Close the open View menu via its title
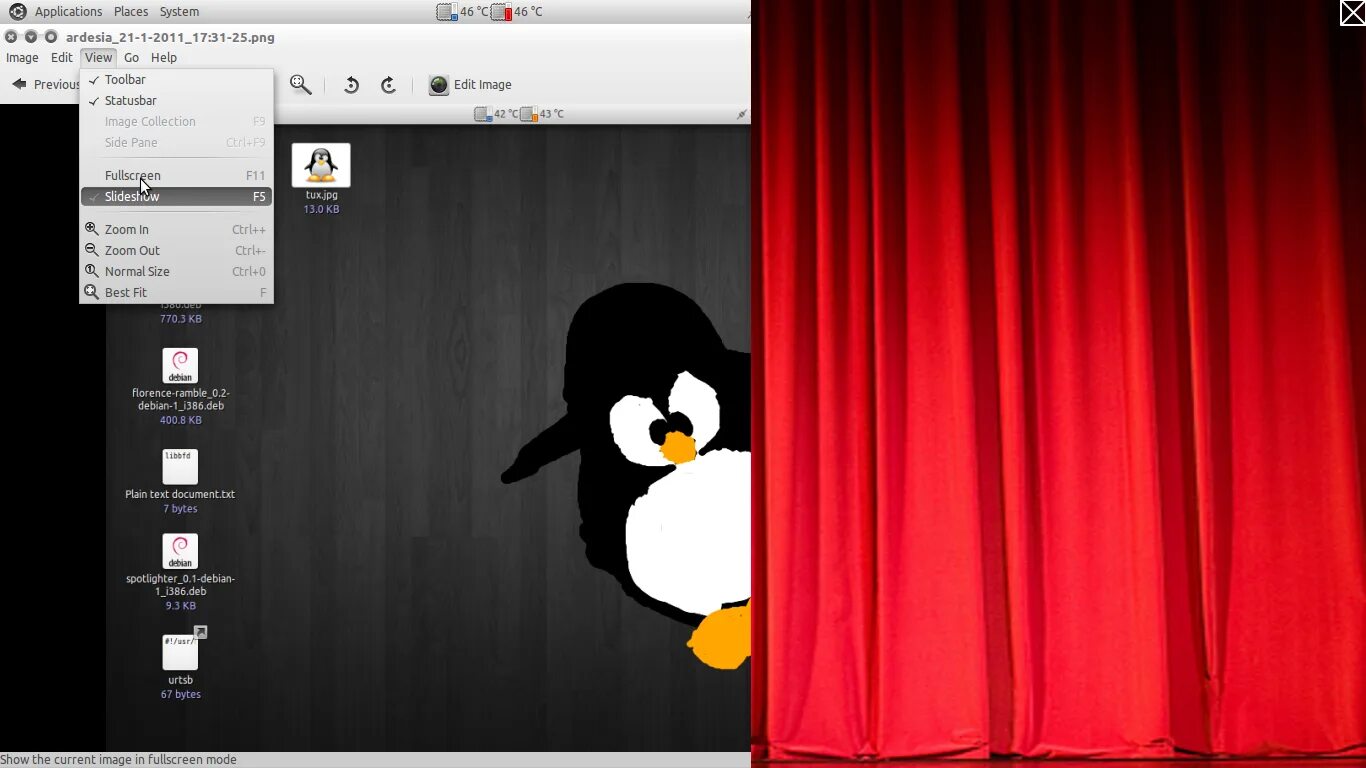The width and height of the screenshot is (1366, 768). pos(98,58)
